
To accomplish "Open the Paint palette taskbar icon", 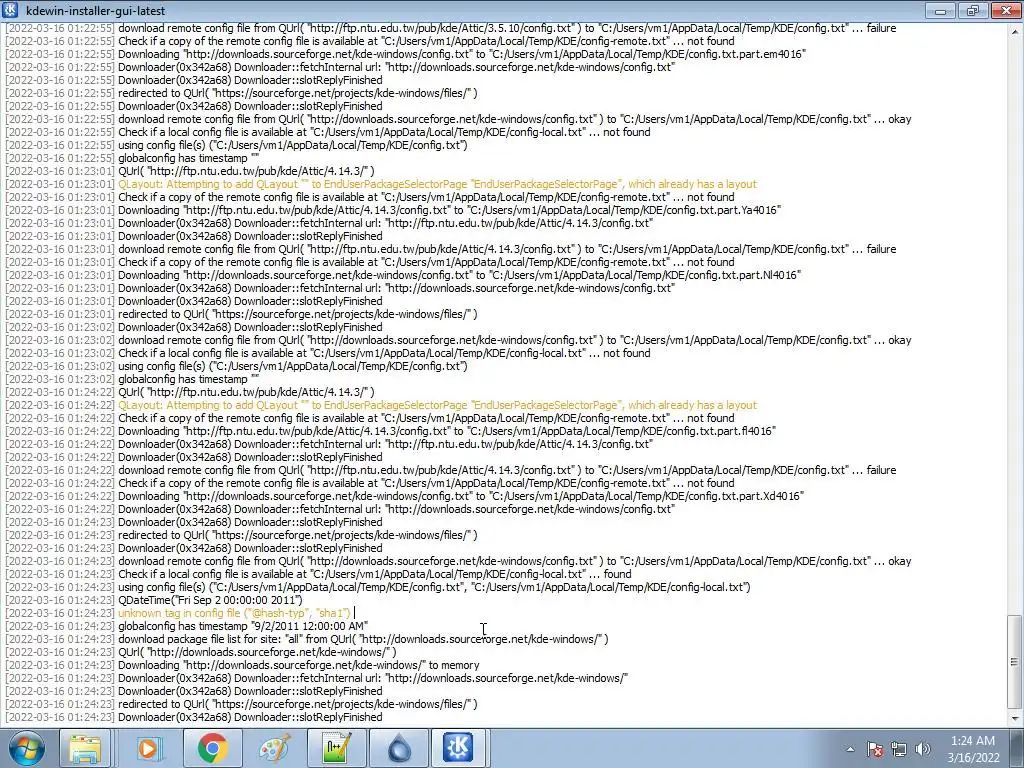I will tap(274, 748).
